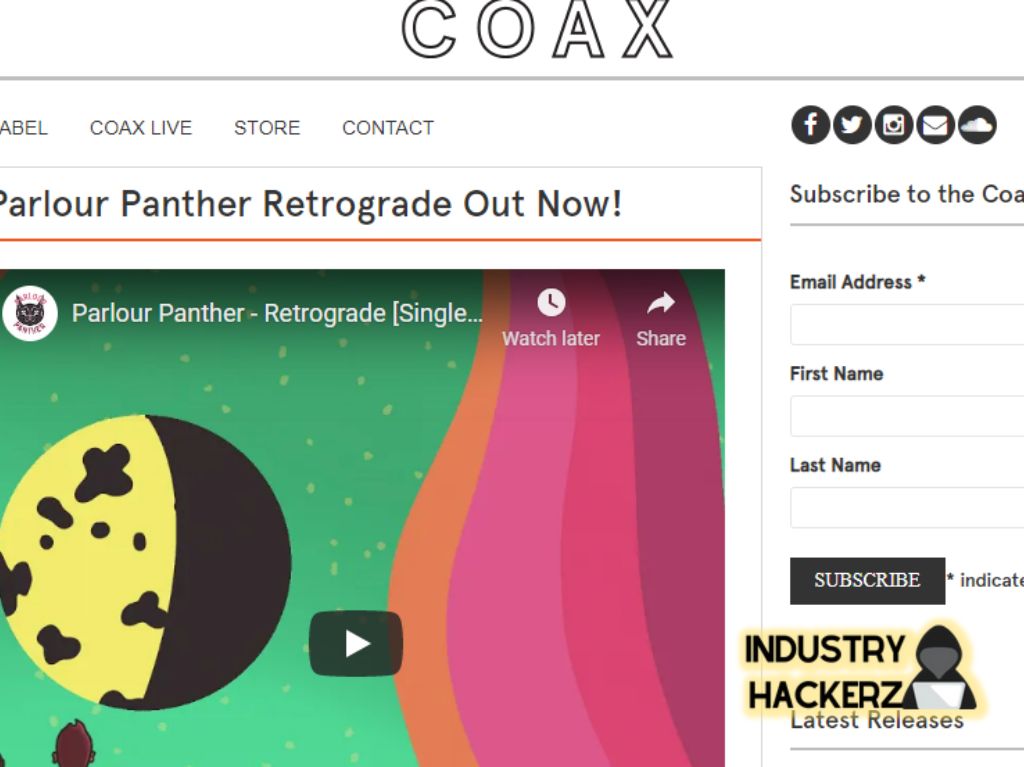Click the SUBSCRIBE button

[867, 580]
